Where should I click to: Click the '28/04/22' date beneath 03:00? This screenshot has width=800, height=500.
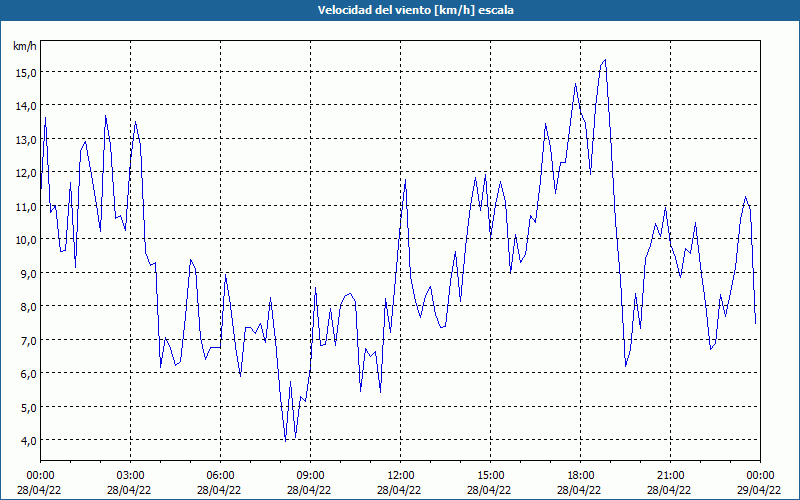(129, 490)
